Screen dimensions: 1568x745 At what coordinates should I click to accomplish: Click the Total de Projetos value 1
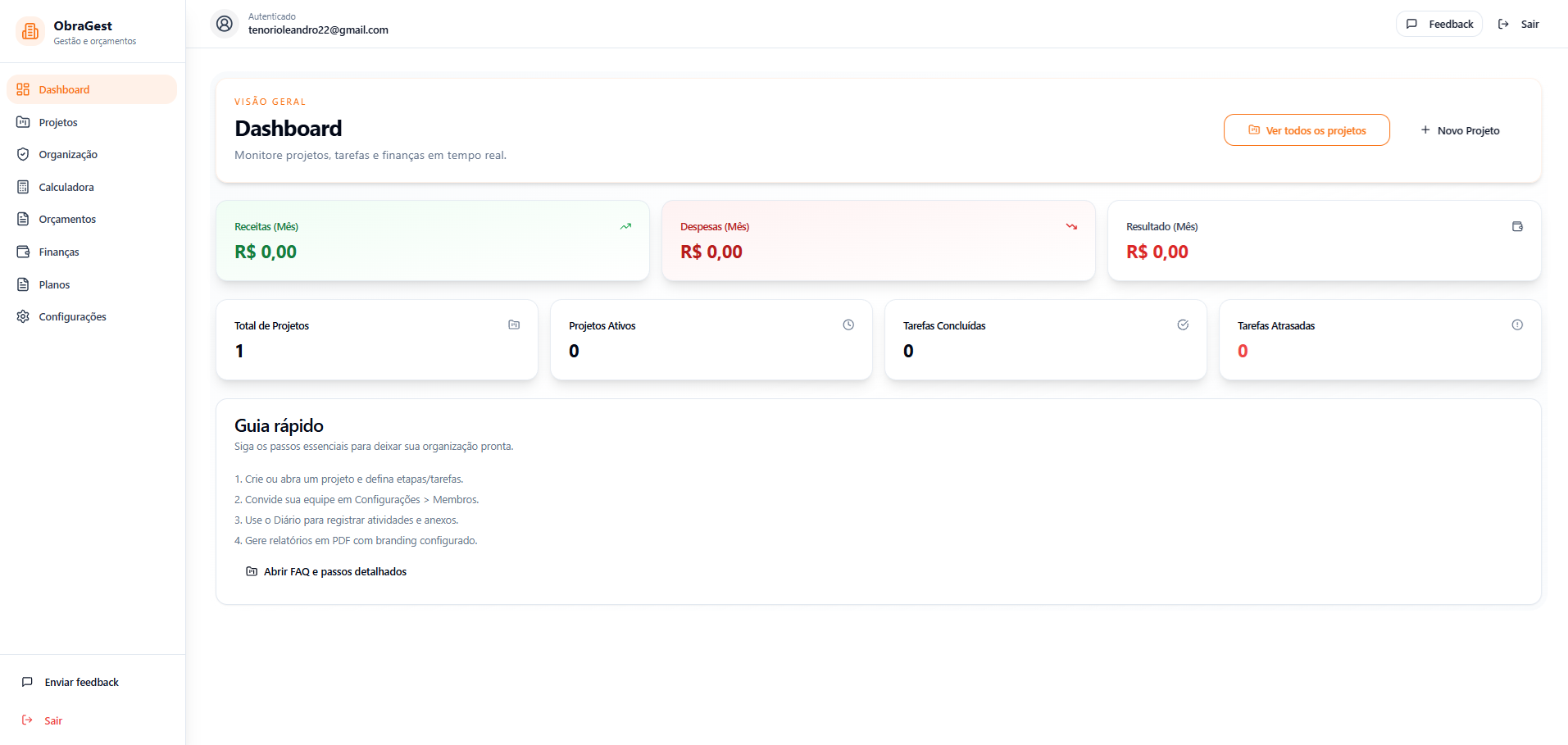(239, 351)
